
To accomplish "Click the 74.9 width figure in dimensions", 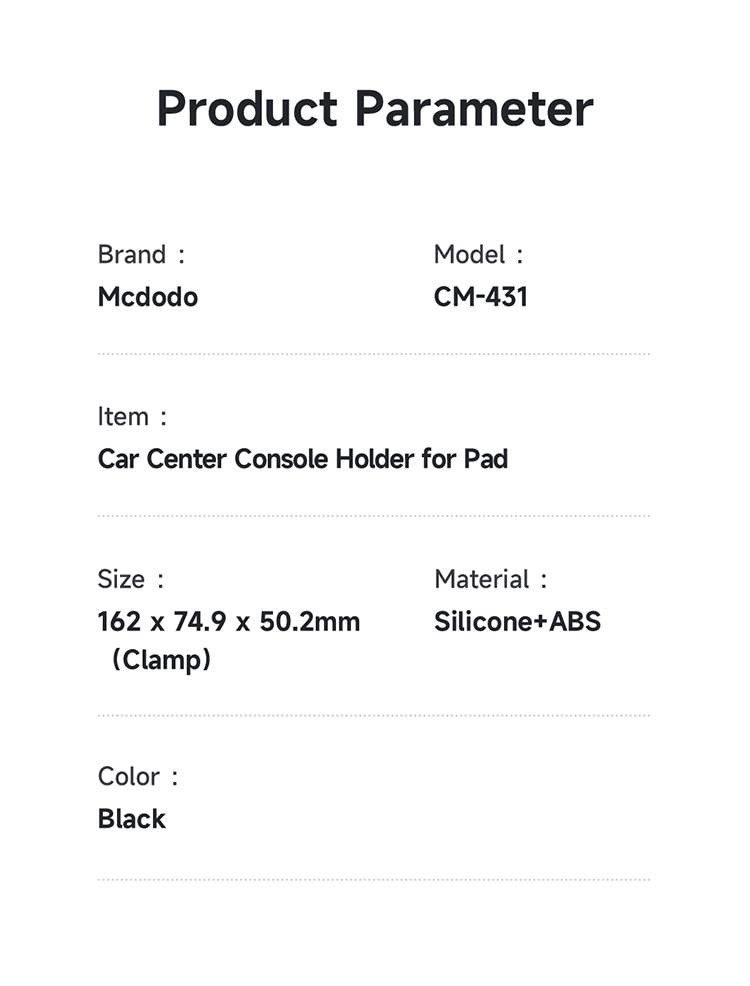I will (194, 621).
